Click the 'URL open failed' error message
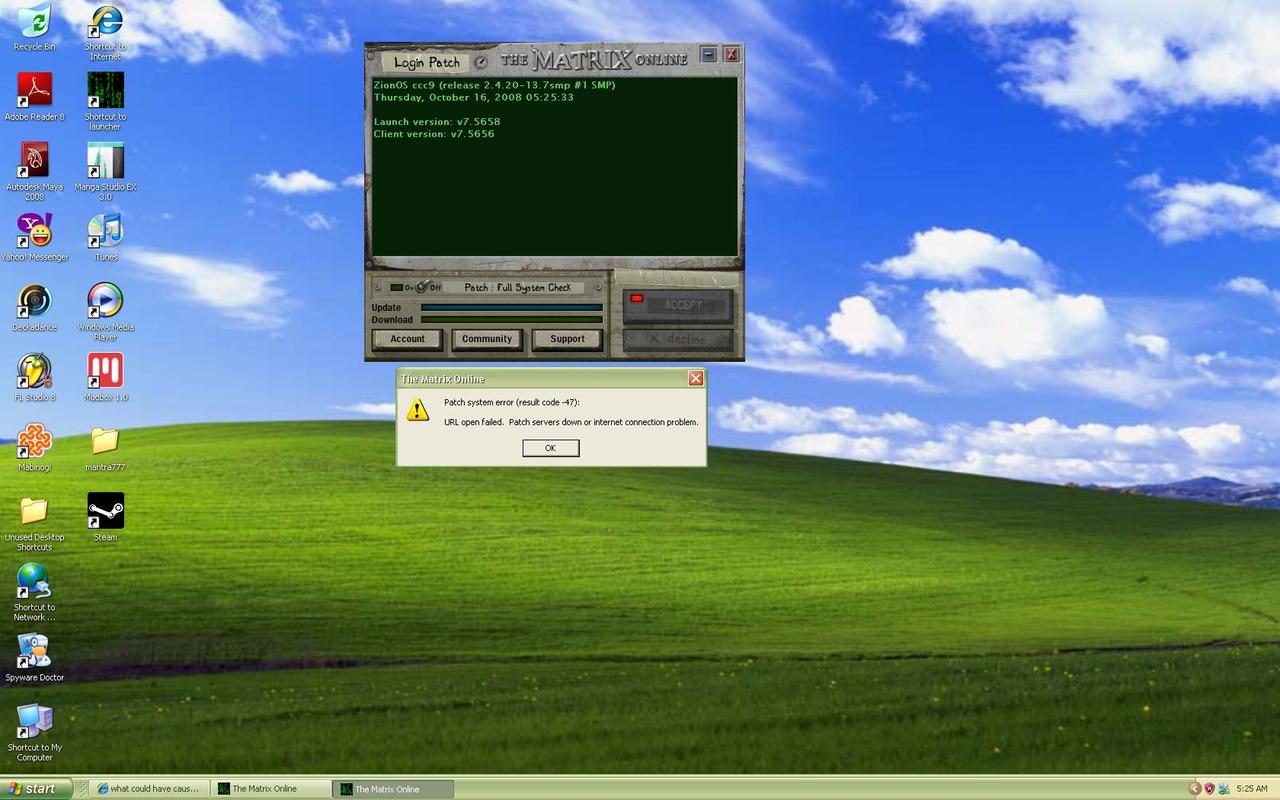The height and width of the screenshot is (800, 1280). coord(571,422)
